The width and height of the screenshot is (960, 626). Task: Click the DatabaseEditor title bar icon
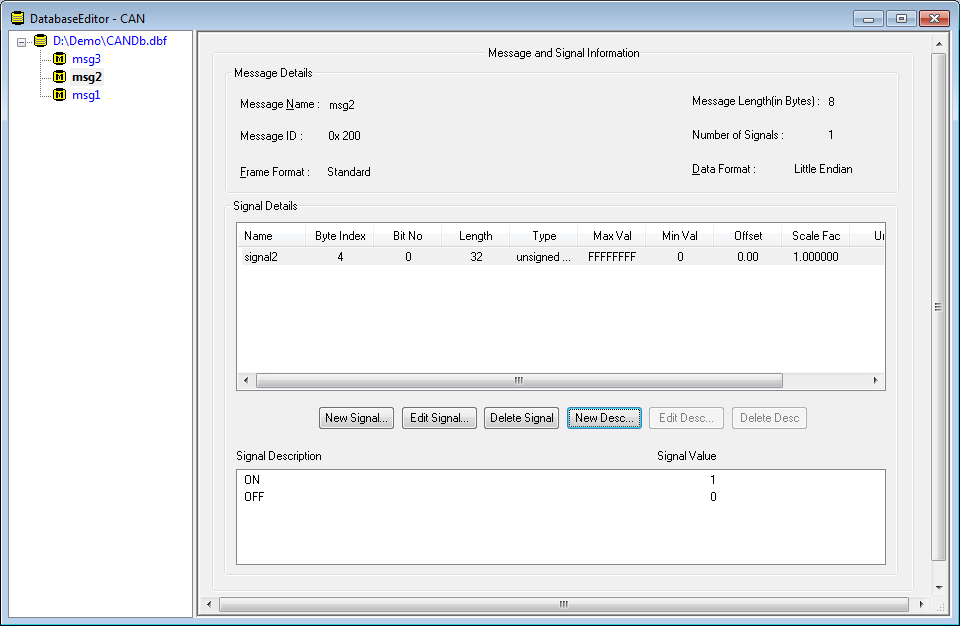(18, 18)
